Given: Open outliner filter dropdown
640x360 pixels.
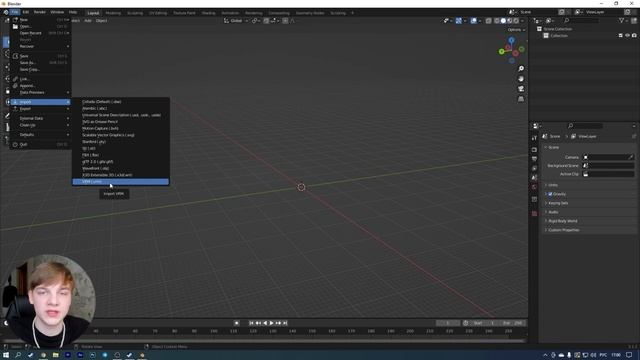Looking at the screenshot, I should click(623, 20).
